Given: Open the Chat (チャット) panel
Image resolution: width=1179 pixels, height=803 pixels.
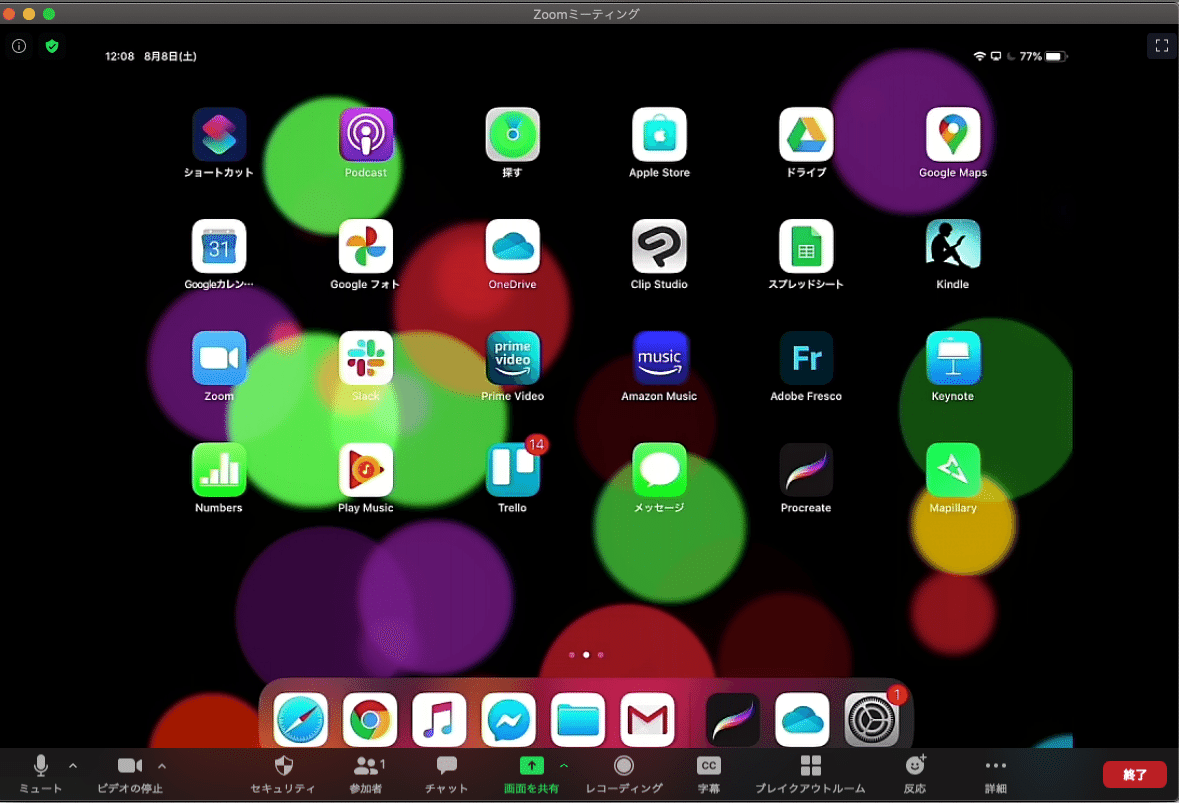Looking at the screenshot, I should coord(447,774).
